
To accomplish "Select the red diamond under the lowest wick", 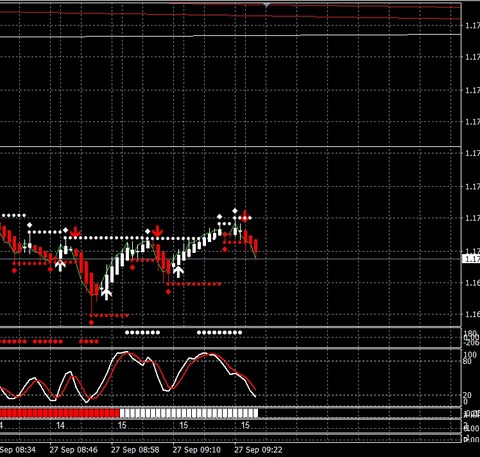I will [x=91, y=322].
